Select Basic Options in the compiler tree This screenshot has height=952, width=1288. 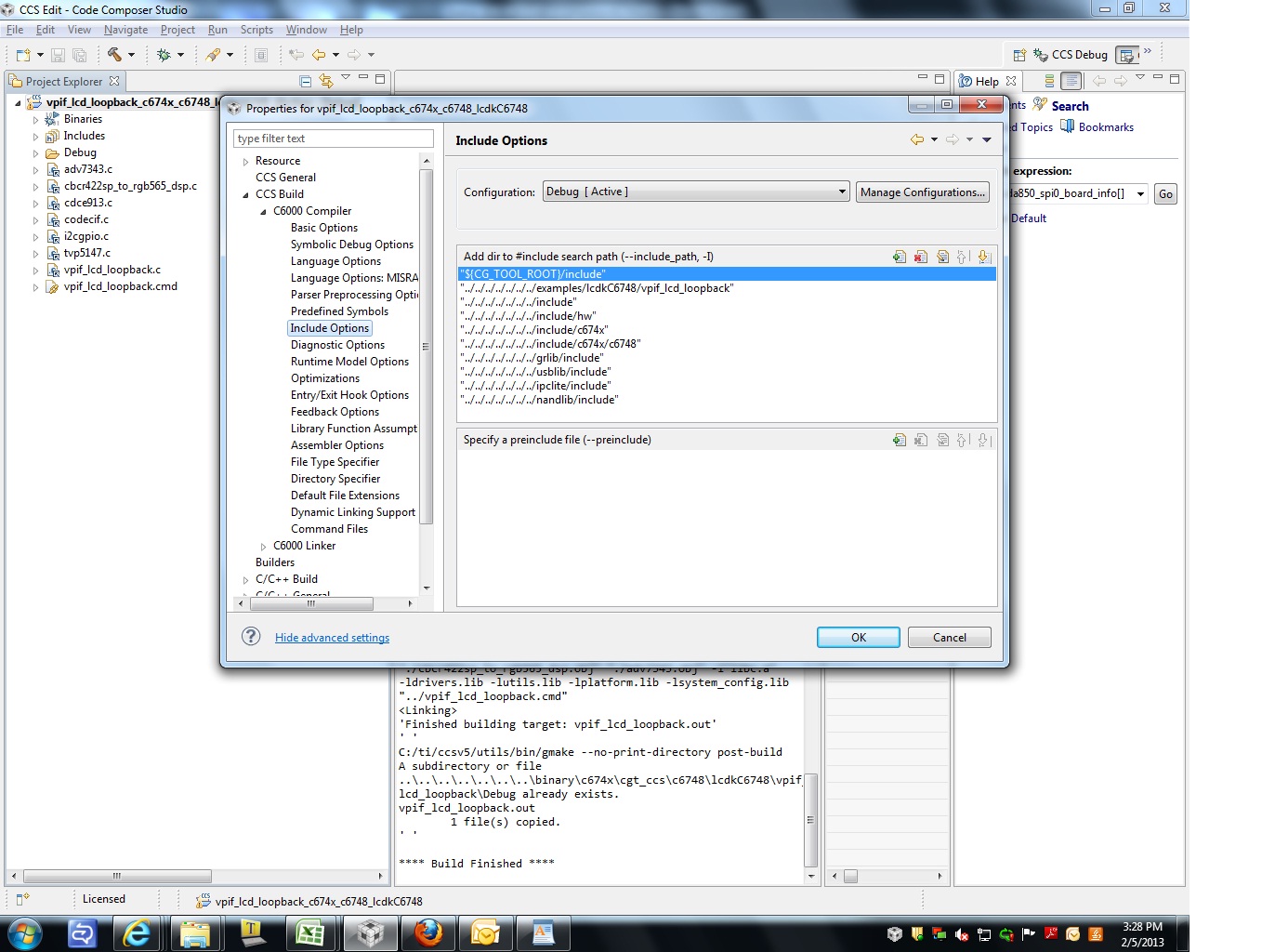[324, 228]
